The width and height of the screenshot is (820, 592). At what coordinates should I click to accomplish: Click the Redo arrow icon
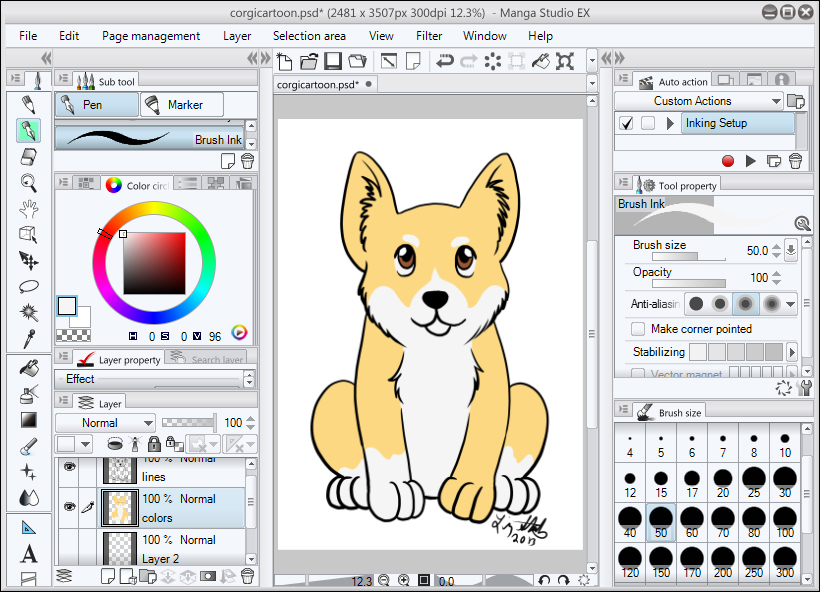pyautogui.click(x=469, y=61)
